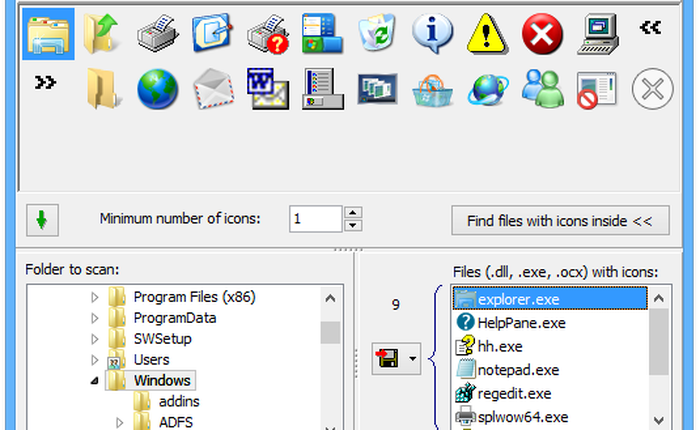Click the green down arrow button
700x430 pixels.
(x=42, y=220)
